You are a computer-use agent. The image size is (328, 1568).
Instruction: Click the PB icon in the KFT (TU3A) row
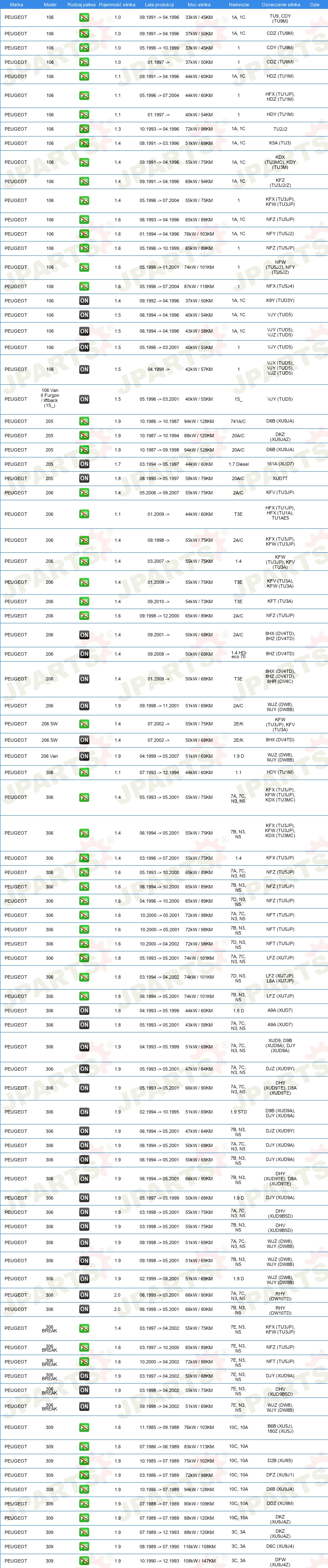(x=84, y=601)
